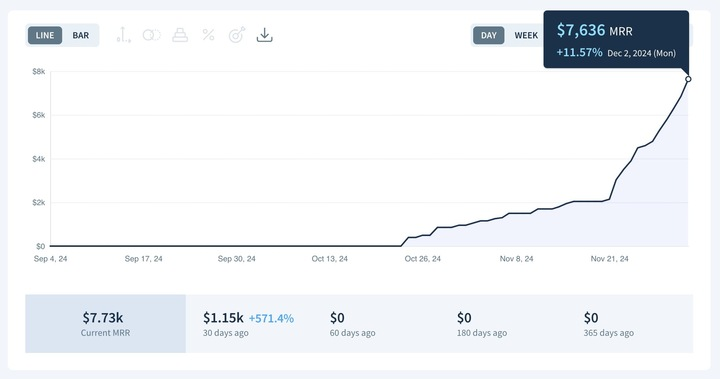Select the DAY interval
This screenshot has width=720, height=379.
tap(489, 35)
